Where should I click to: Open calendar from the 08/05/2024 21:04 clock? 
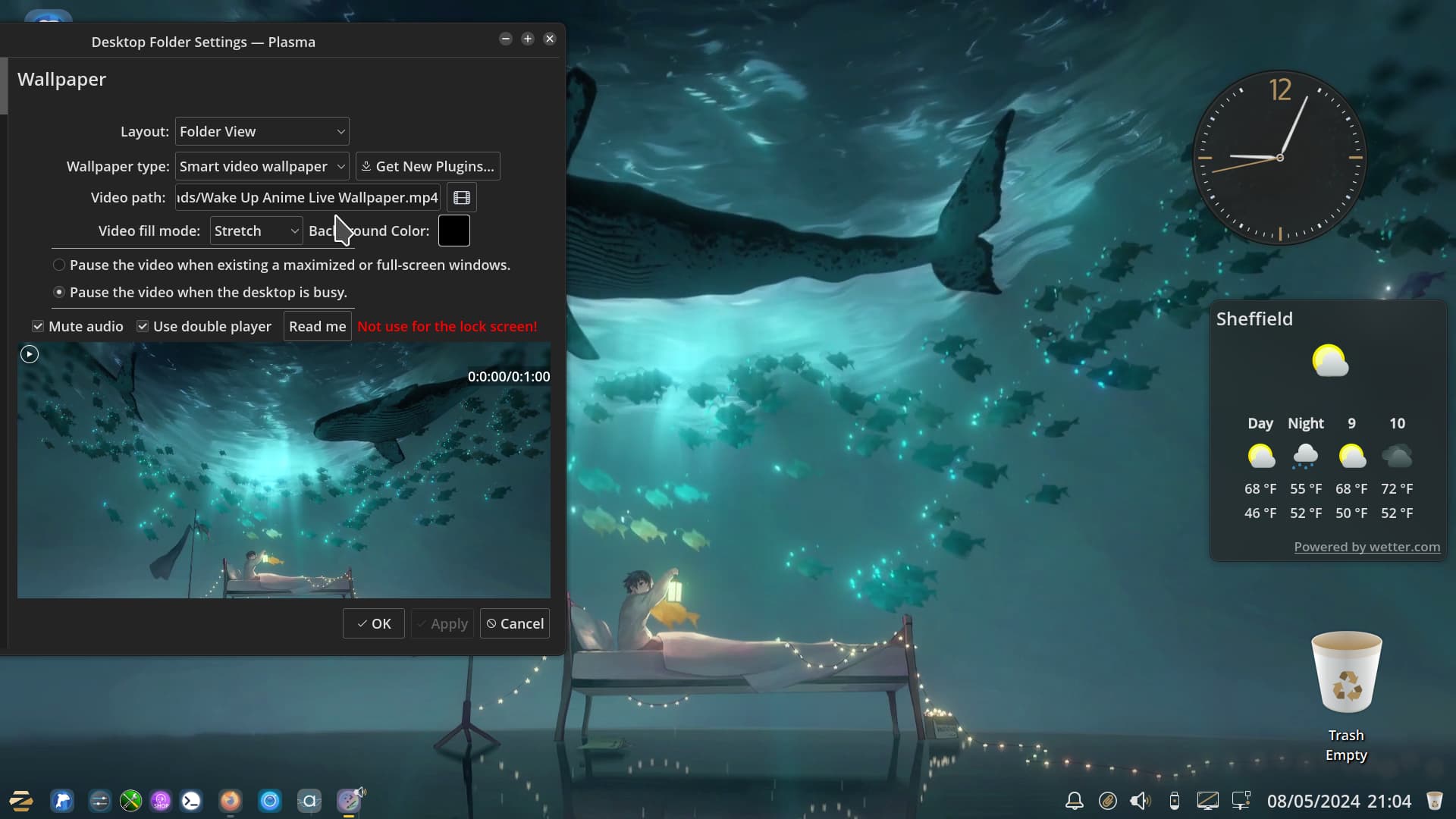coord(1339,801)
